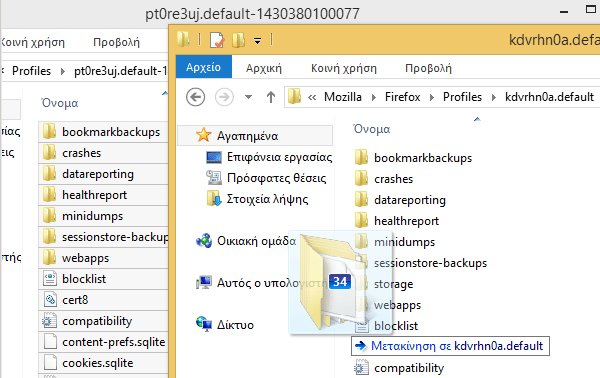600x378 pixels.
Task: Sort by Όνομα column in back window
Action: pyautogui.click(x=59, y=103)
